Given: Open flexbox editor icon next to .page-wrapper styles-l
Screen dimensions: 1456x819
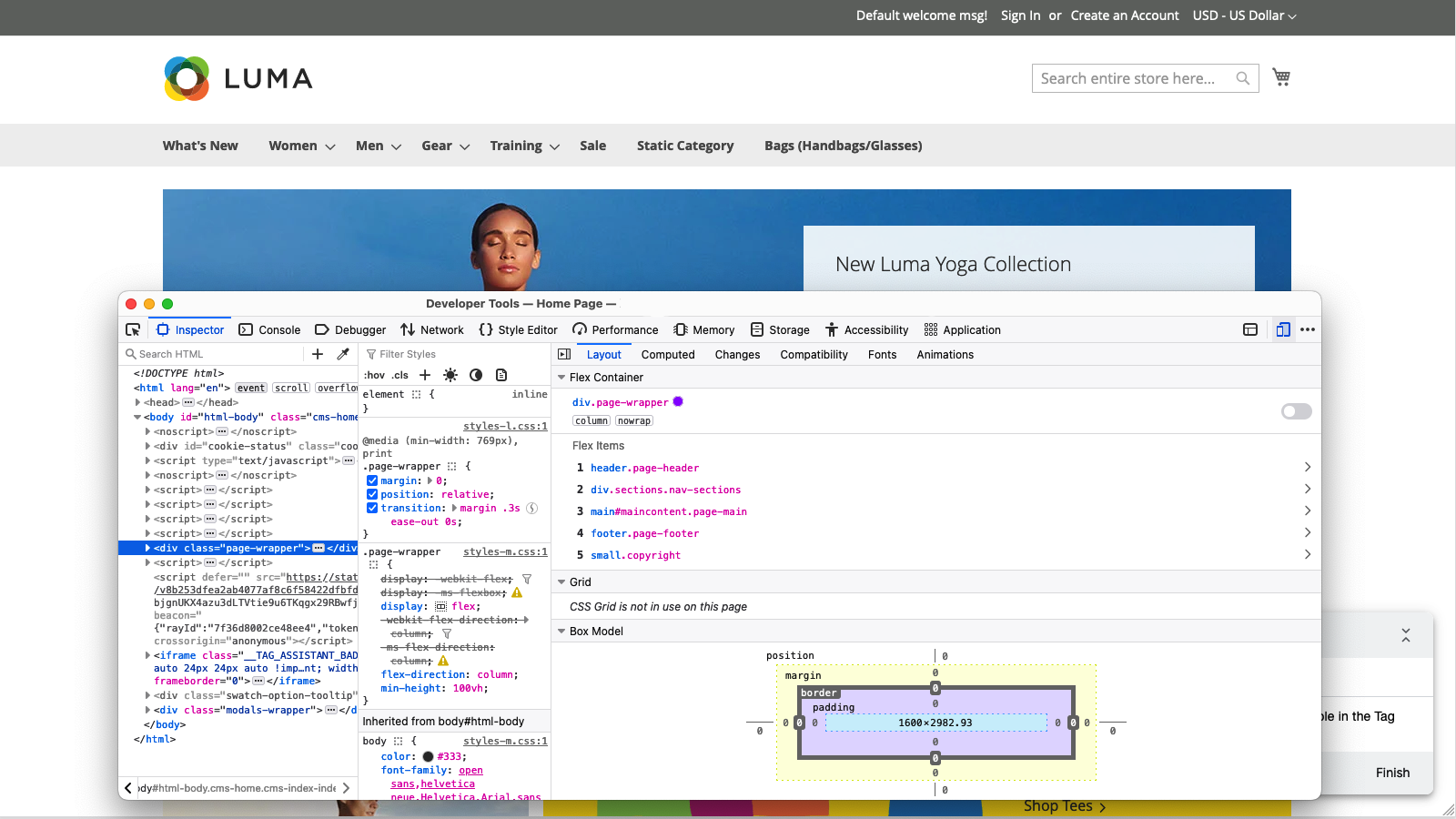Looking at the screenshot, I should click(x=451, y=466).
